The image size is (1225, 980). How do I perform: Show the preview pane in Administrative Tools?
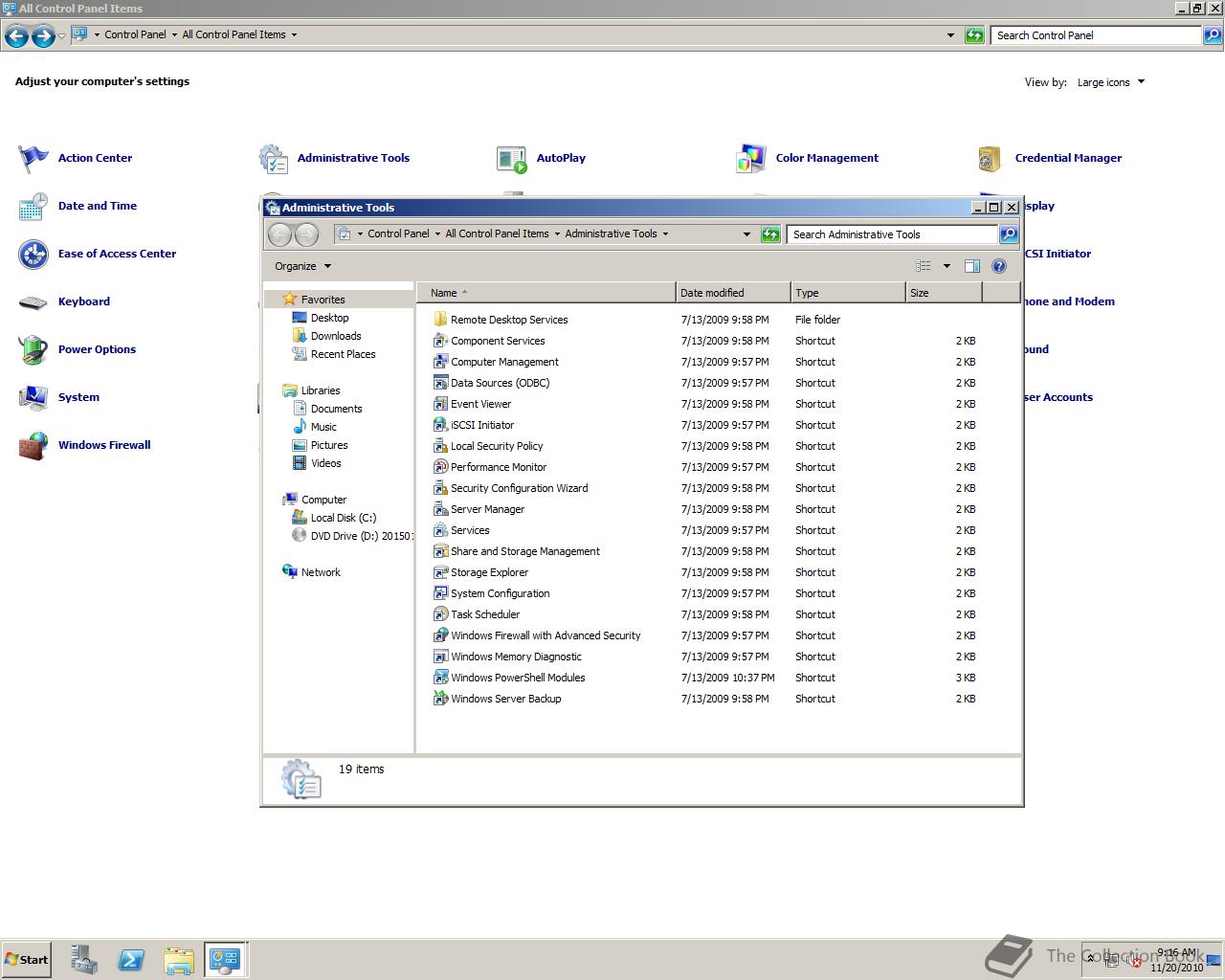(972, 266)
